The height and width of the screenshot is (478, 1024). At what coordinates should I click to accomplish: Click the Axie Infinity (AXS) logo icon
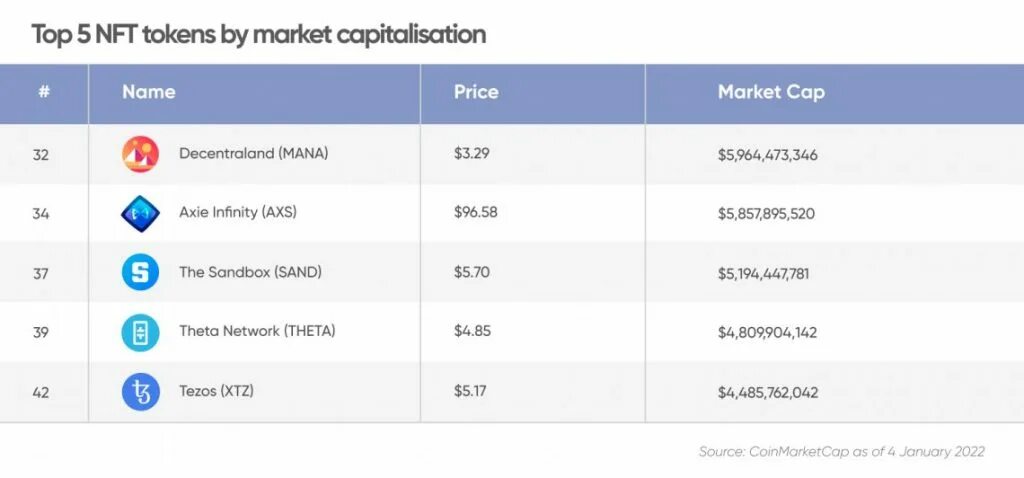click(x=140, y=213)
